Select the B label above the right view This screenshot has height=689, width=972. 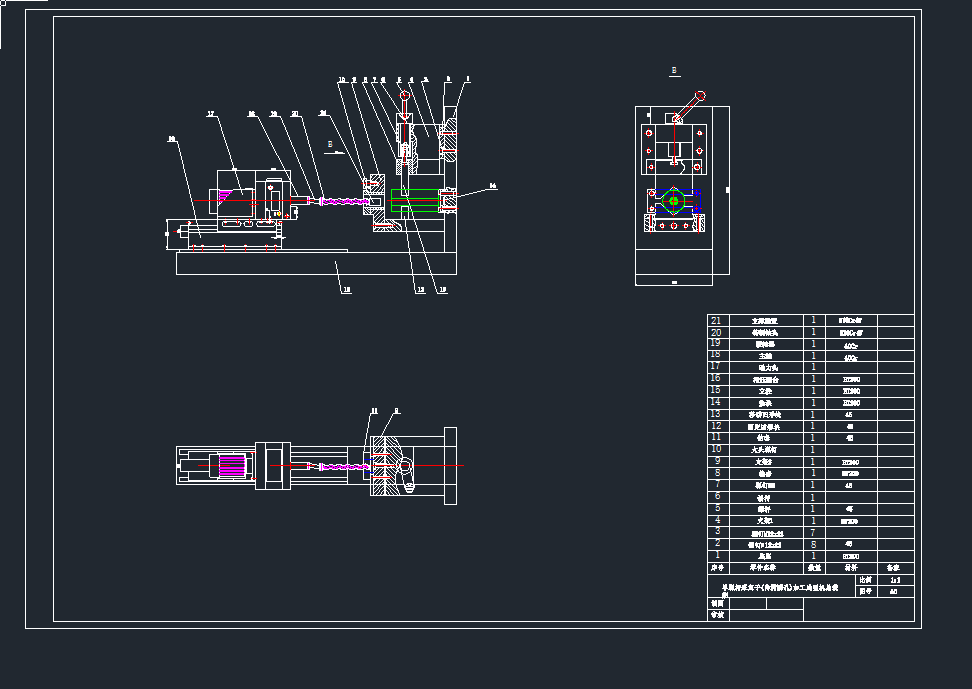tap(675, 71)
